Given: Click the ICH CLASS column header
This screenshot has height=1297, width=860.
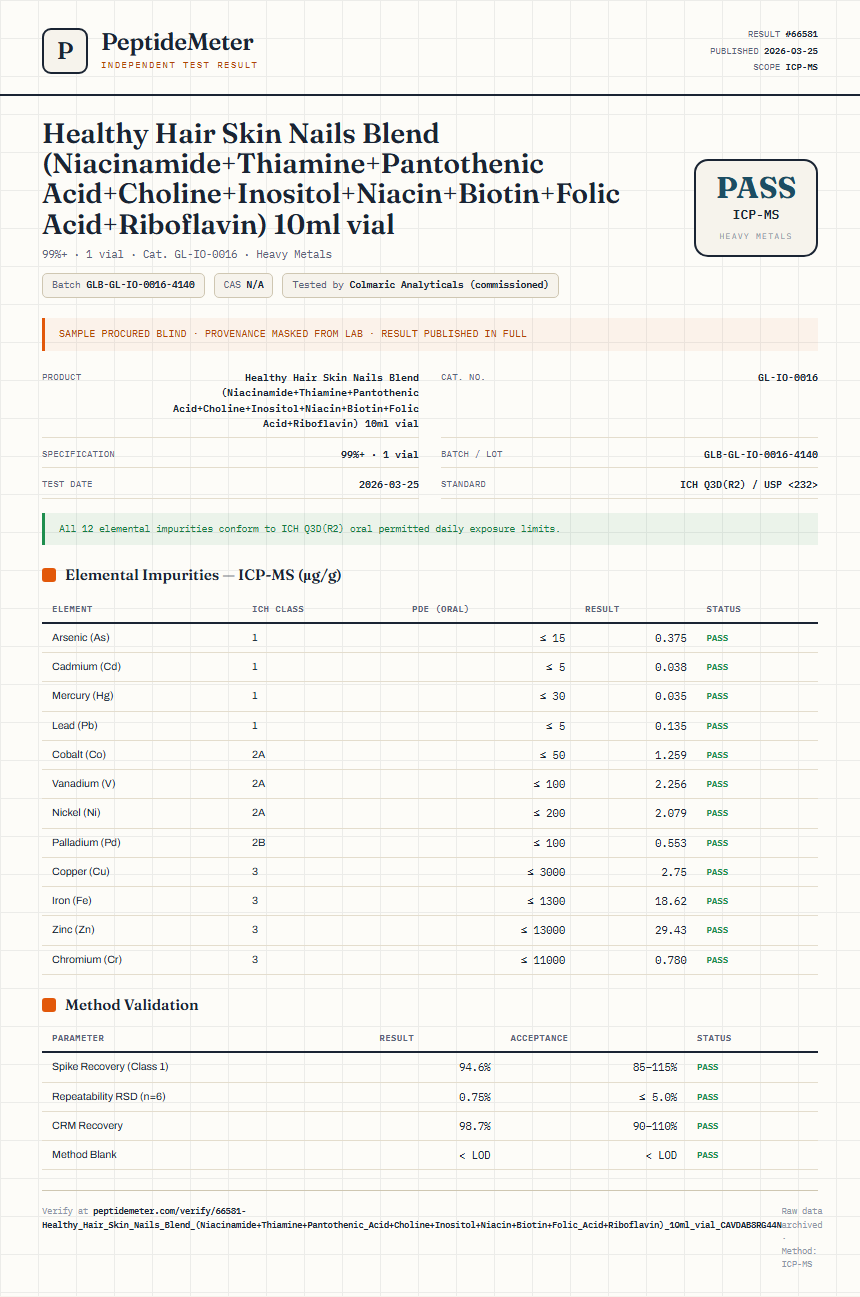Looking at the screenshot, I should pos(278,609).
